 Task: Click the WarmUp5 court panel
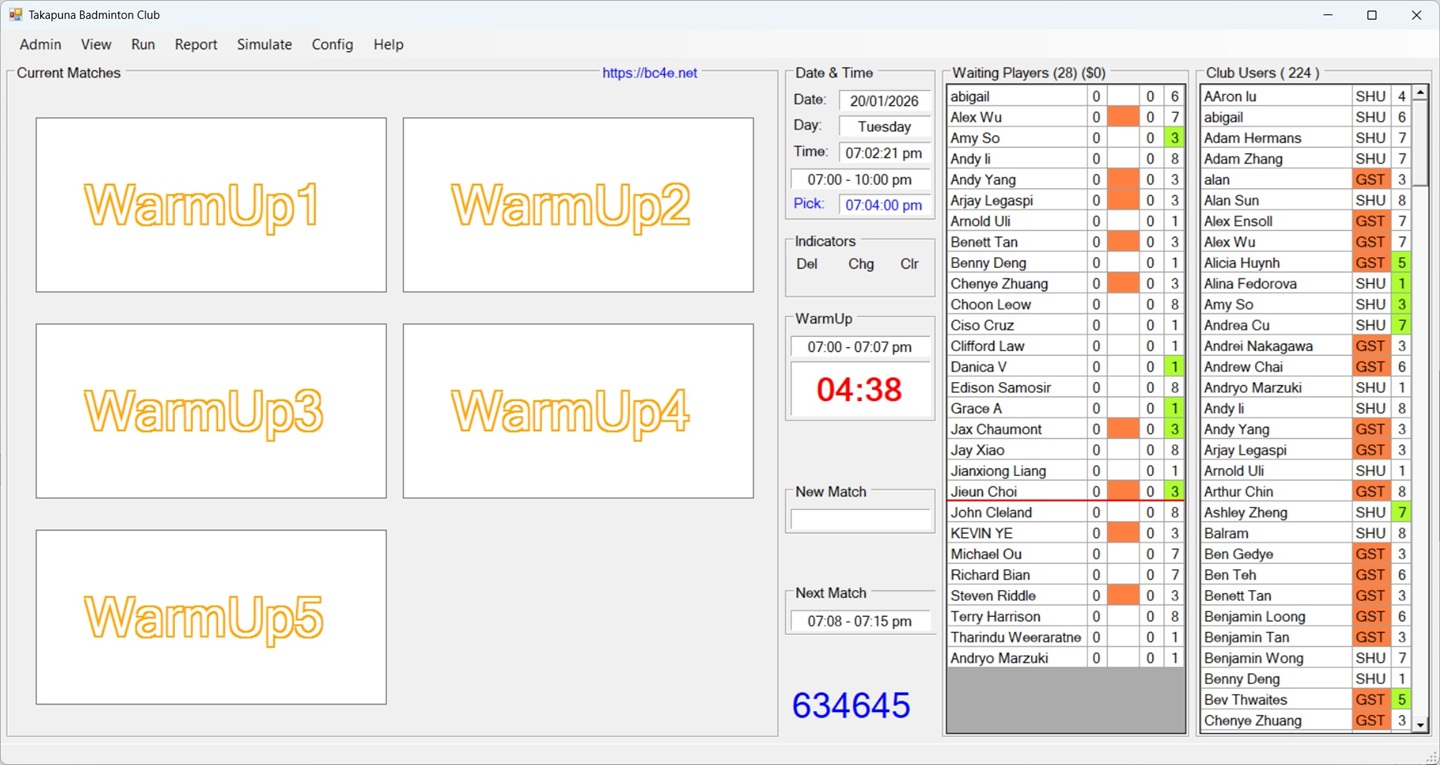tap(210, 617)
